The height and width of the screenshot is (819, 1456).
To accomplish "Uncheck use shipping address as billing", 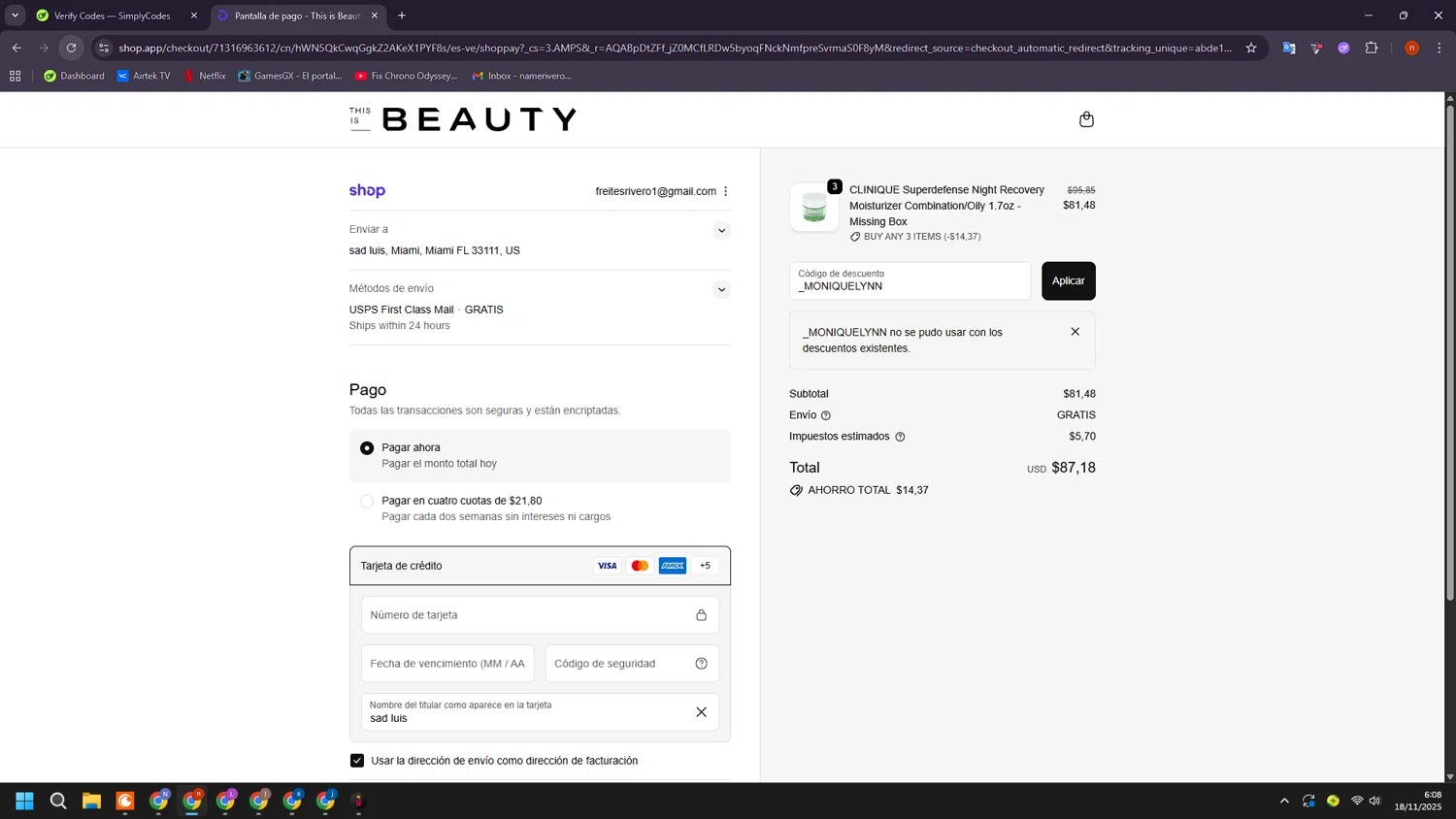I will [357, 761].
